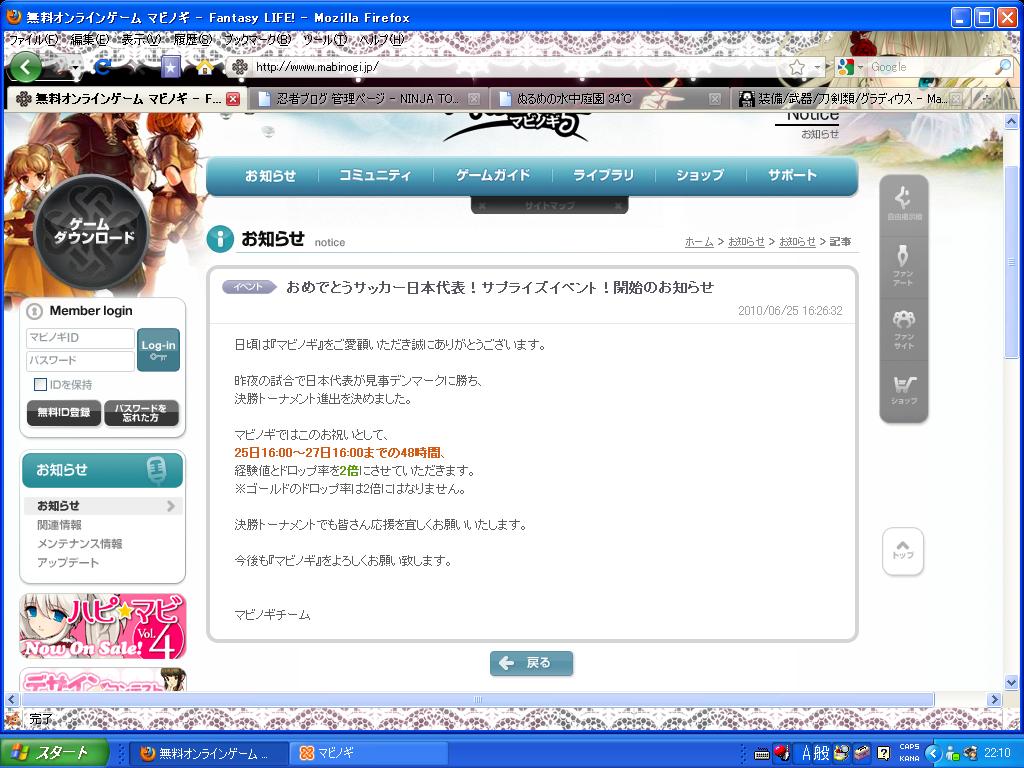Click the IME toolbox icon in language bar

[x=862, y=753]
